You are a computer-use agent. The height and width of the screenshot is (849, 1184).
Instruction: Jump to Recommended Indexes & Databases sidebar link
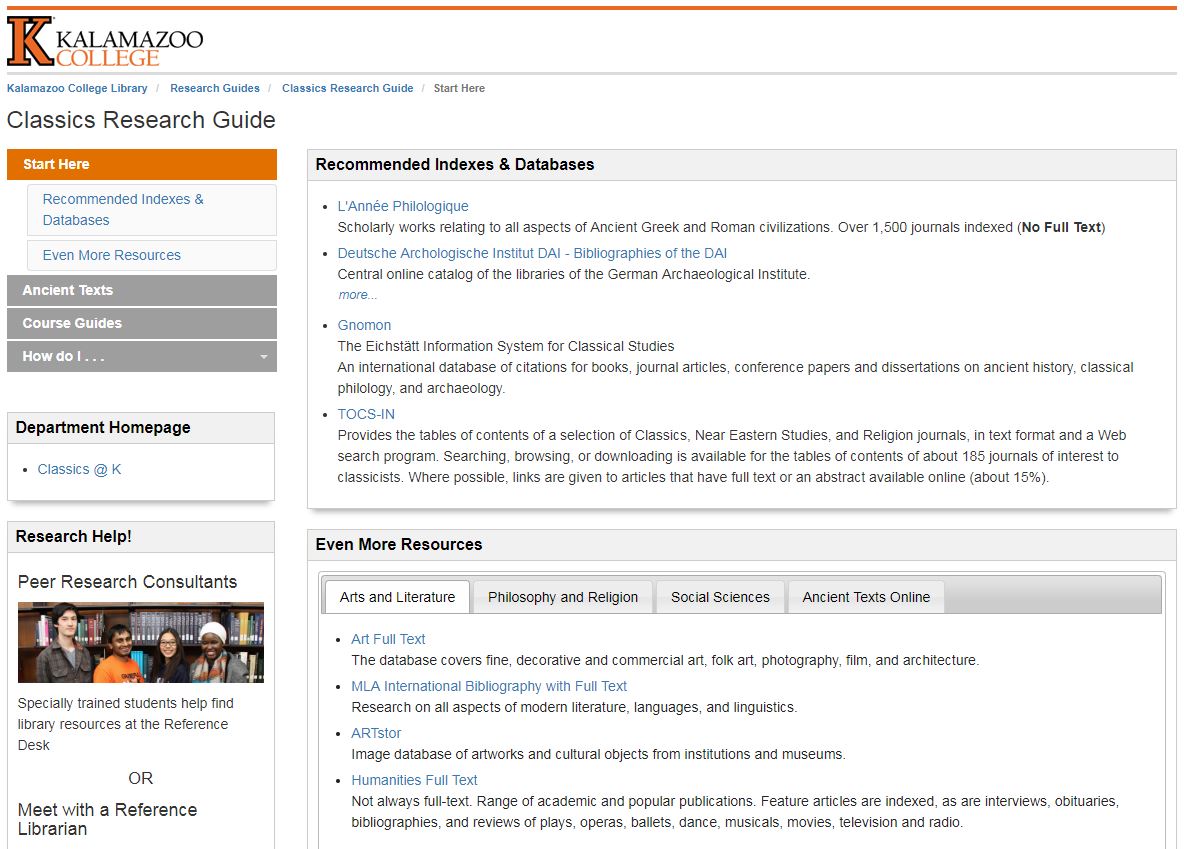pos(152,210)
